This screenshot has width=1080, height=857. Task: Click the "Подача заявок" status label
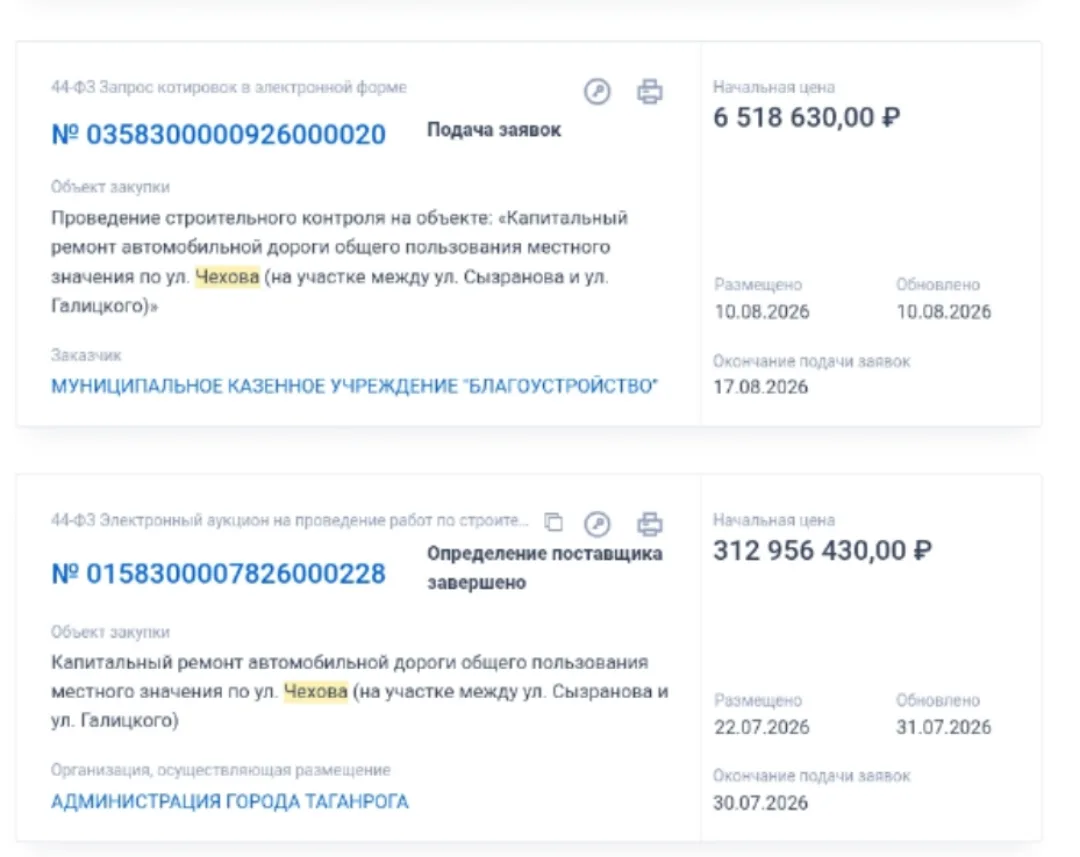(494, 130)
